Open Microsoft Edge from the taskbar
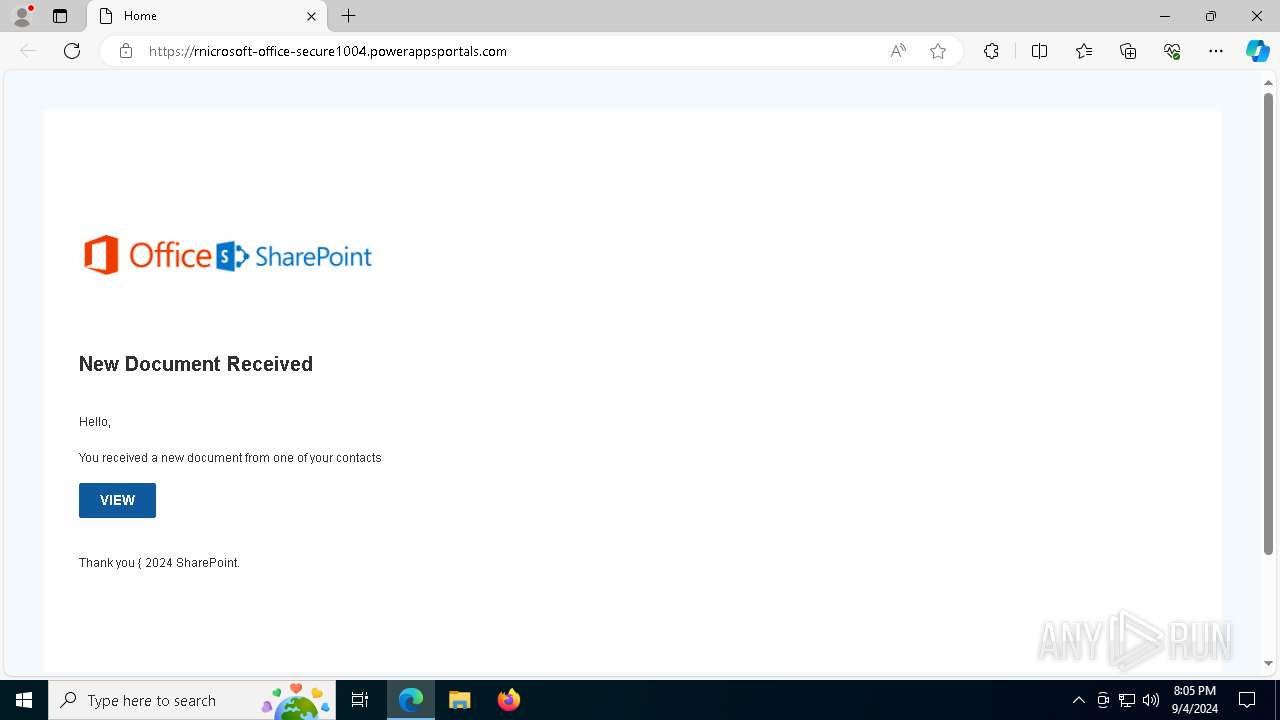The width and height of the screenshot is (1280, 720). coord(411,700)
